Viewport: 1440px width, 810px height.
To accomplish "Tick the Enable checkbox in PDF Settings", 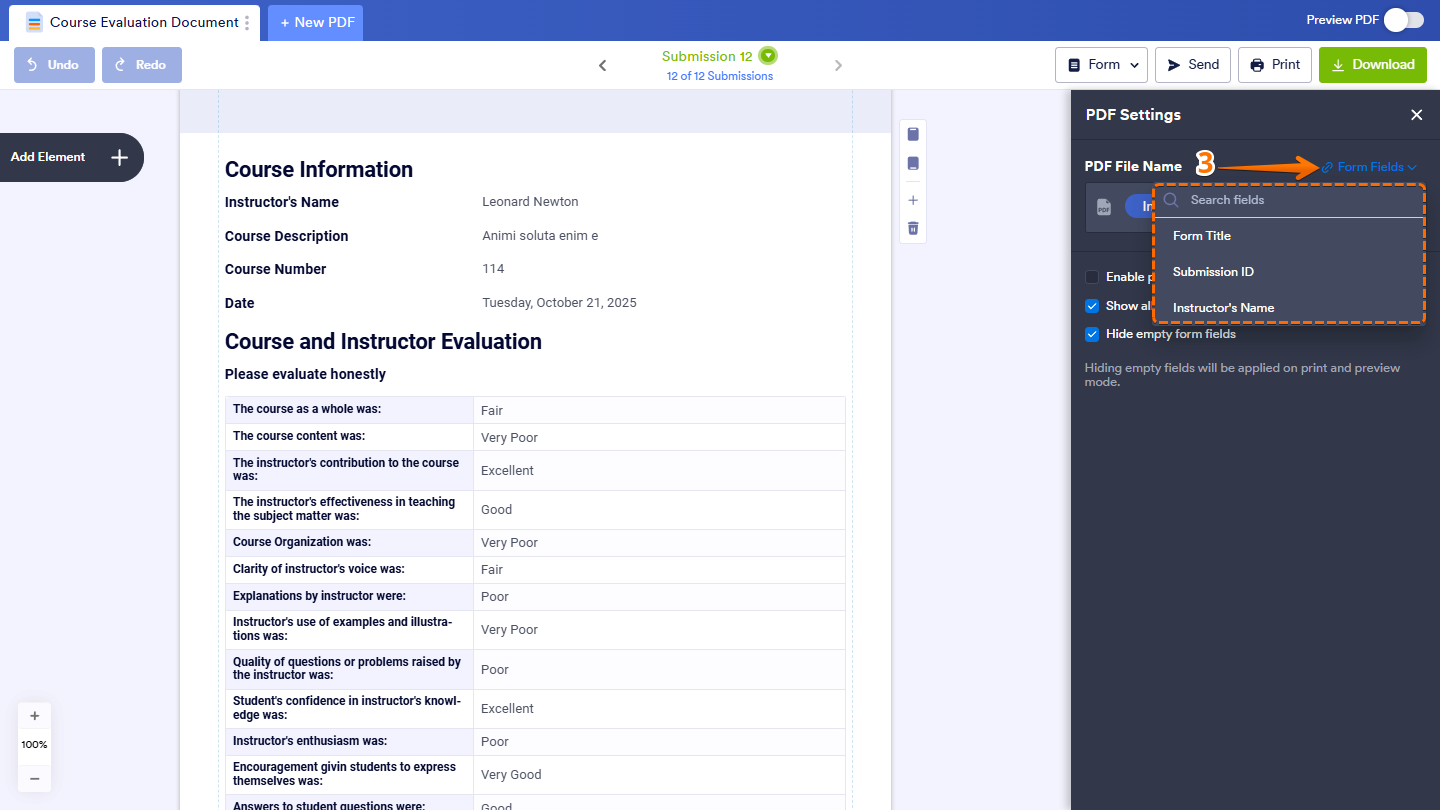I will click(1092, 277).
